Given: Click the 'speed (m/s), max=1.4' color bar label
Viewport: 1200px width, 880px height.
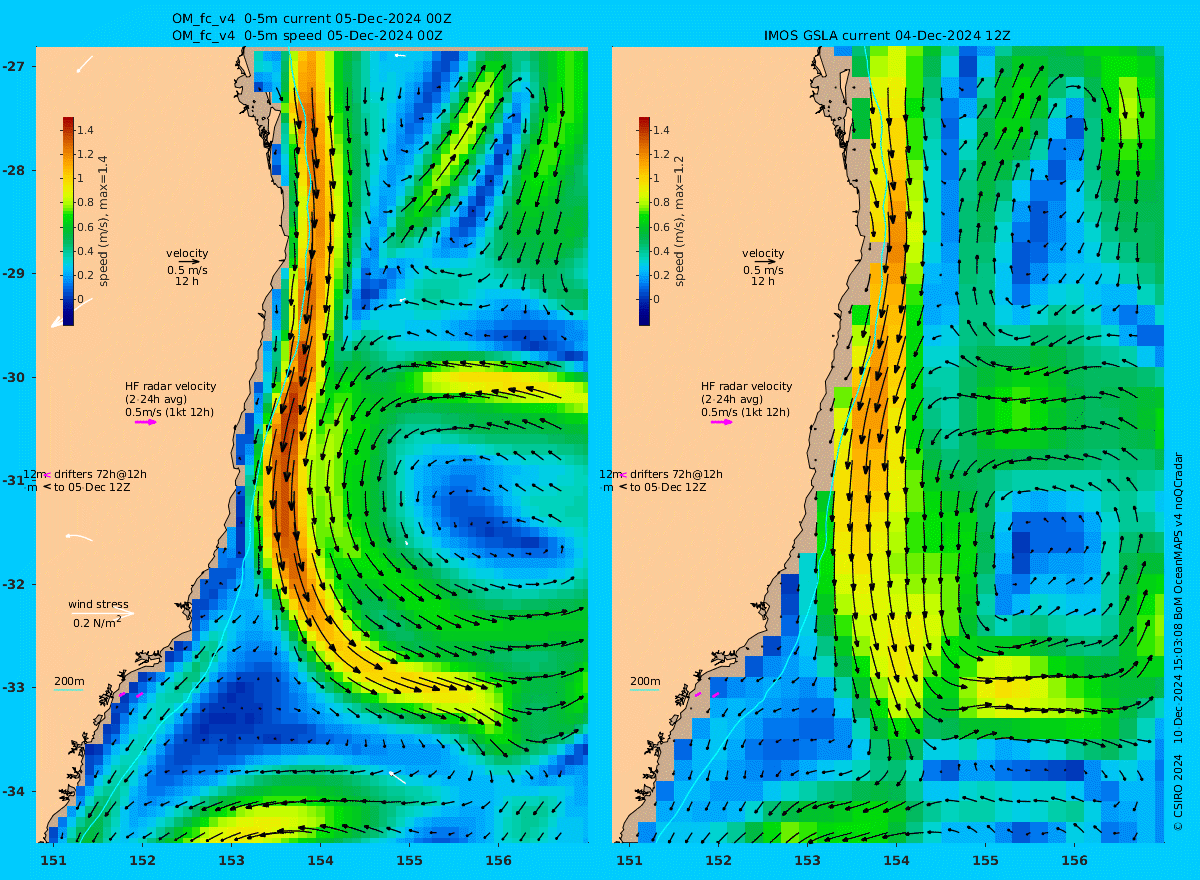Looking at the screenshot, I should point(103,222).
